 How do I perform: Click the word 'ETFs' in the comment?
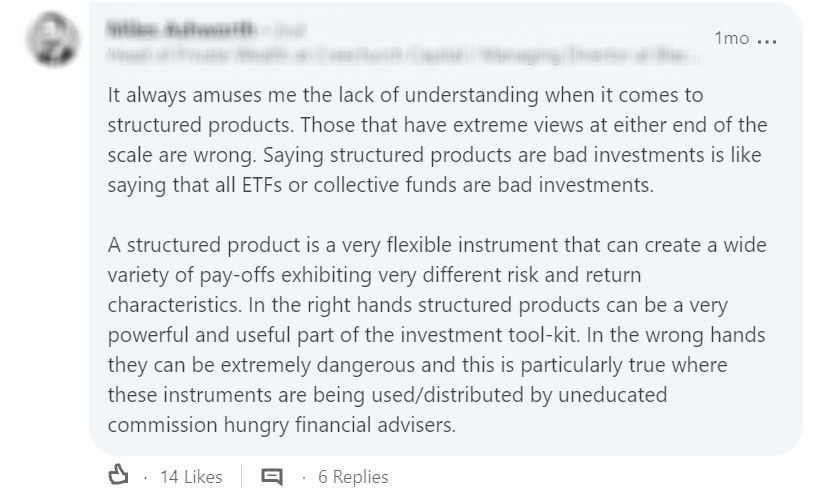tap(274, 184)
